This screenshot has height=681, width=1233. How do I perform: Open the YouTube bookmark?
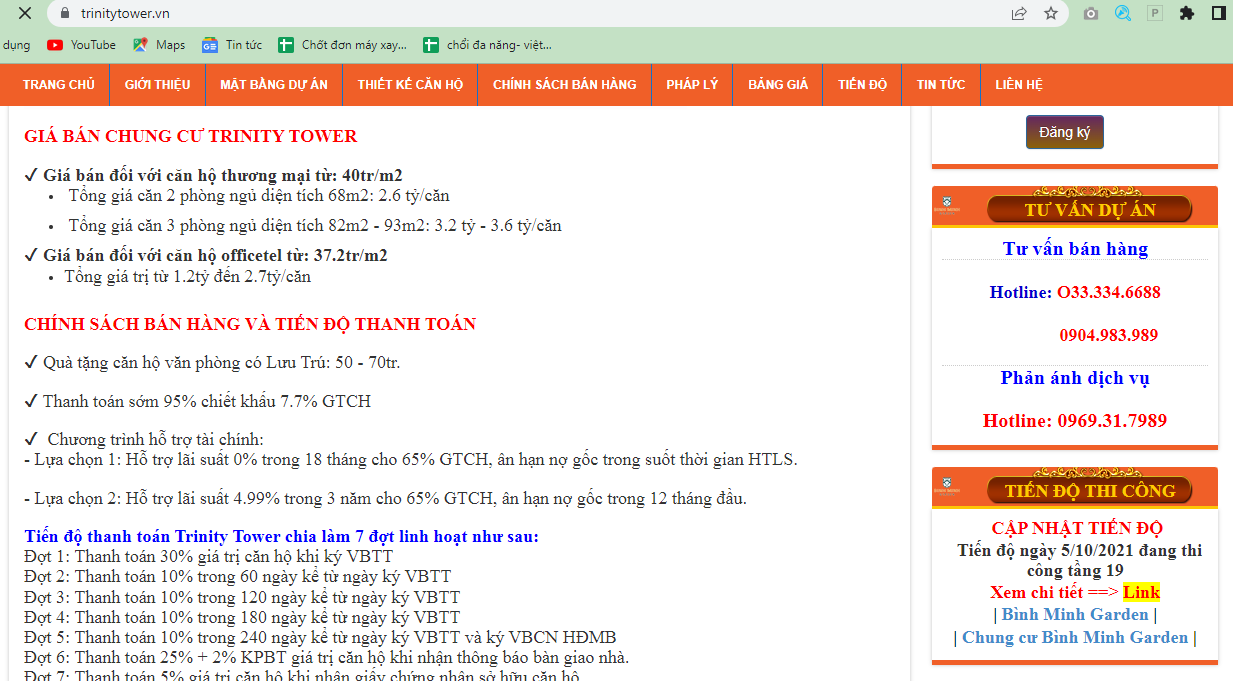tap(82, 45)
